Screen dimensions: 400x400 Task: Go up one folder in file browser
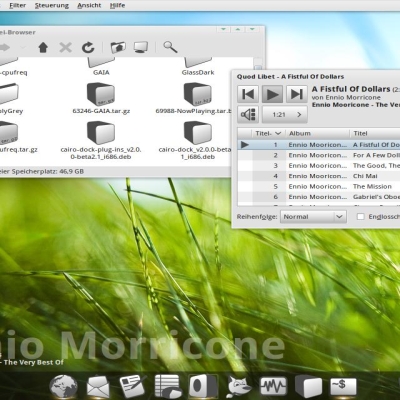coord(43,47)
